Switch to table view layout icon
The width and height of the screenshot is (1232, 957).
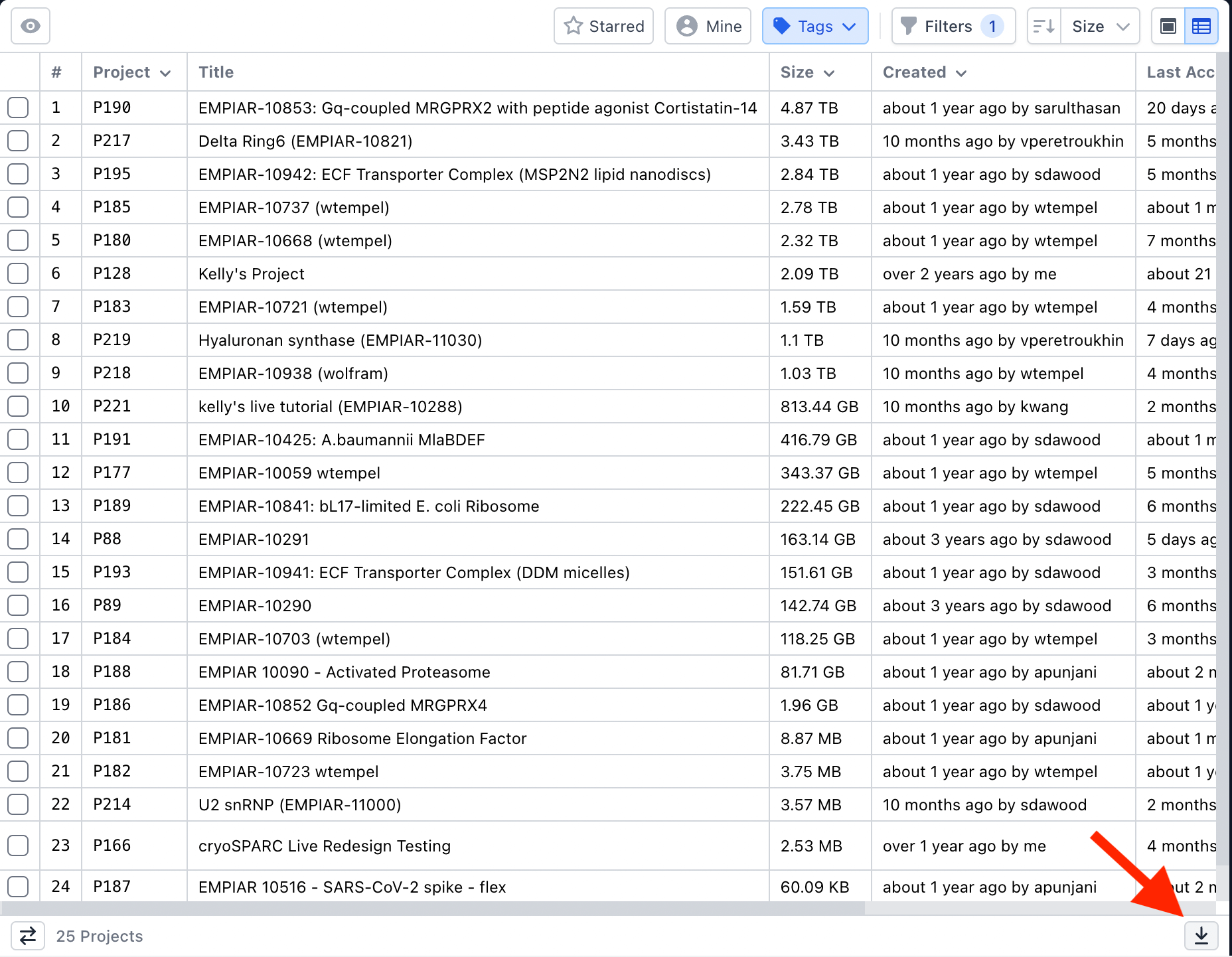click(x=1201, y=26)
